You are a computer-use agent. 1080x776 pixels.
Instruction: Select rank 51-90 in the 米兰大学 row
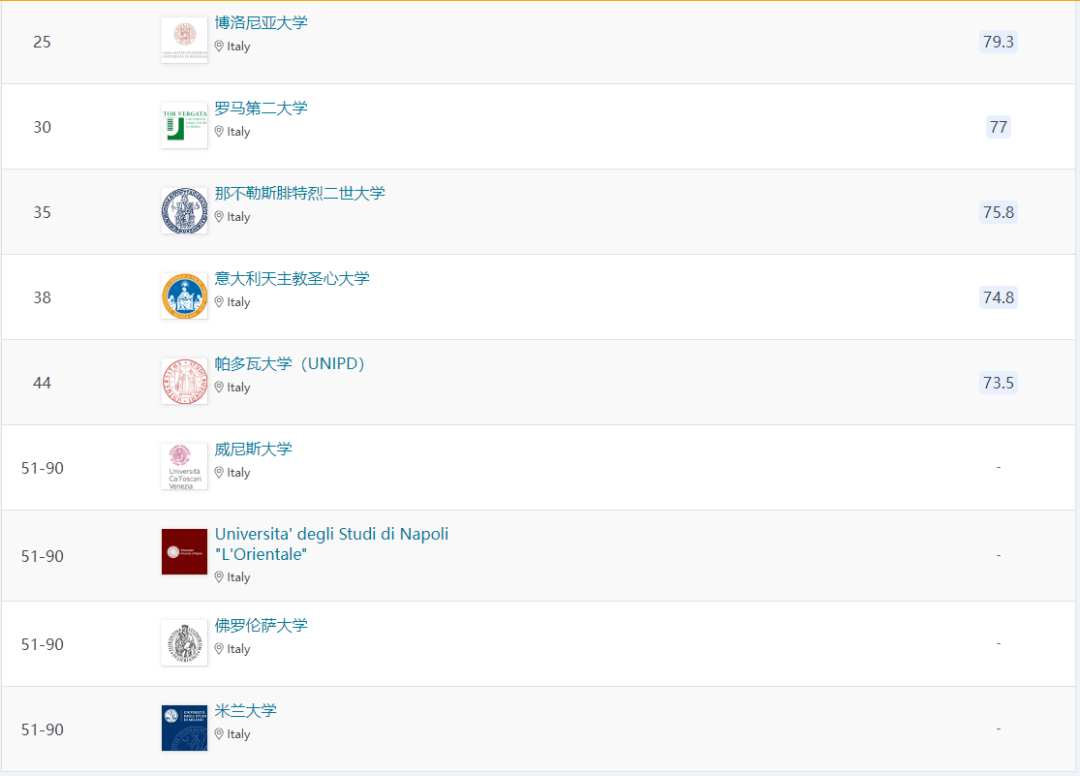(x=42, y=730)
